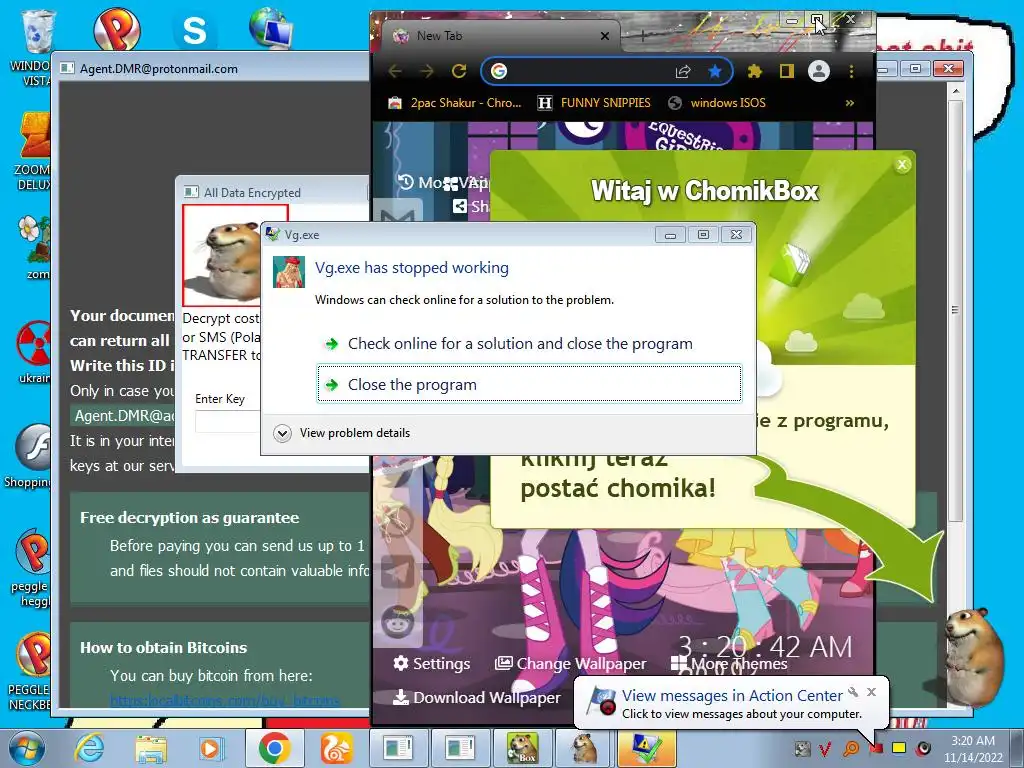
Task: Open Chrome profile avatar
Action: point(818,71)
